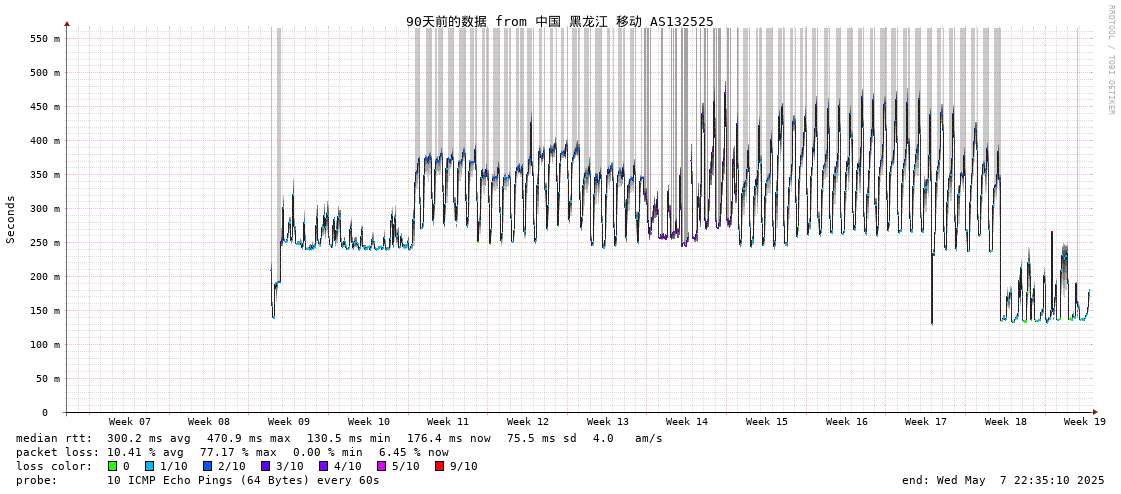1121x494 pixels.
Task: Click the '200 m' y-axis tick label
Action: pos(46,277)
